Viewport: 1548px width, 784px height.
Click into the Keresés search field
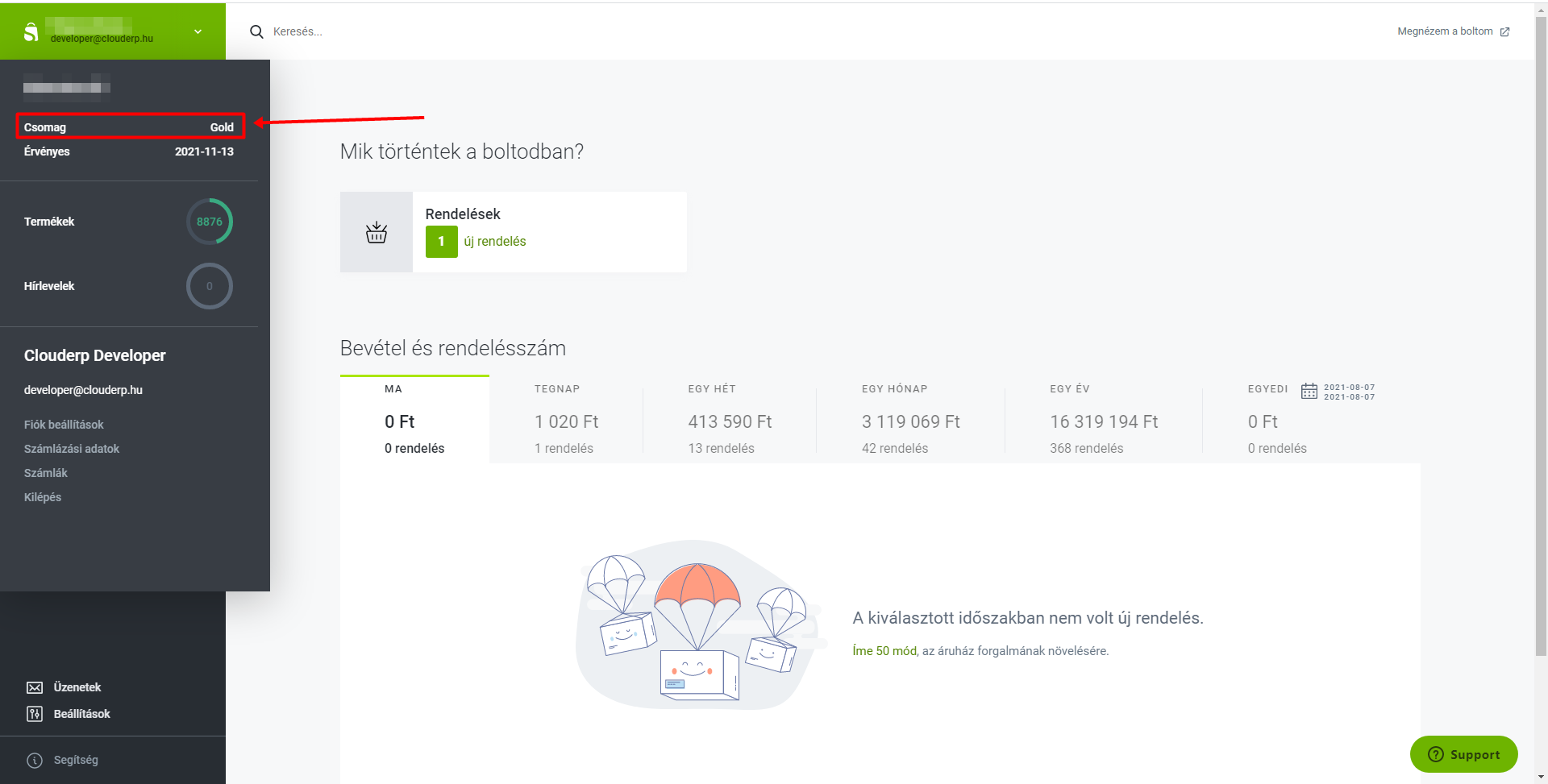[x=484, y=31]
